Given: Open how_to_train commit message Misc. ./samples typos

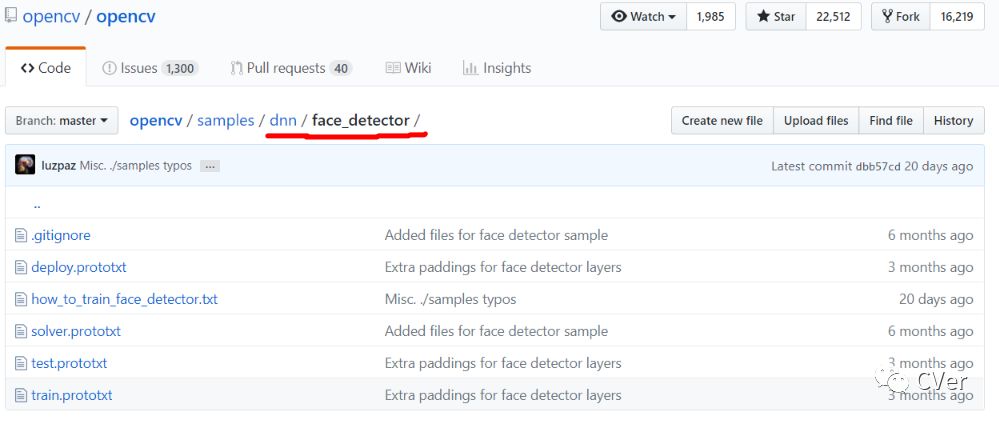Looking at the screenshot, I should pyautogui.click(x=450, y=299).
